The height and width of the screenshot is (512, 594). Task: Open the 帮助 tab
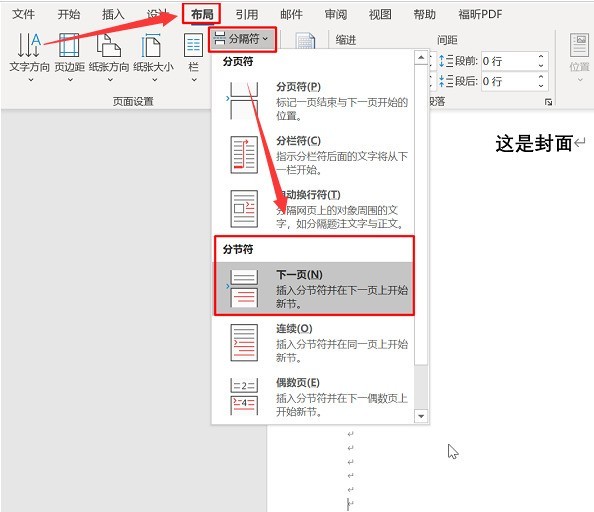tap(424, 14)
